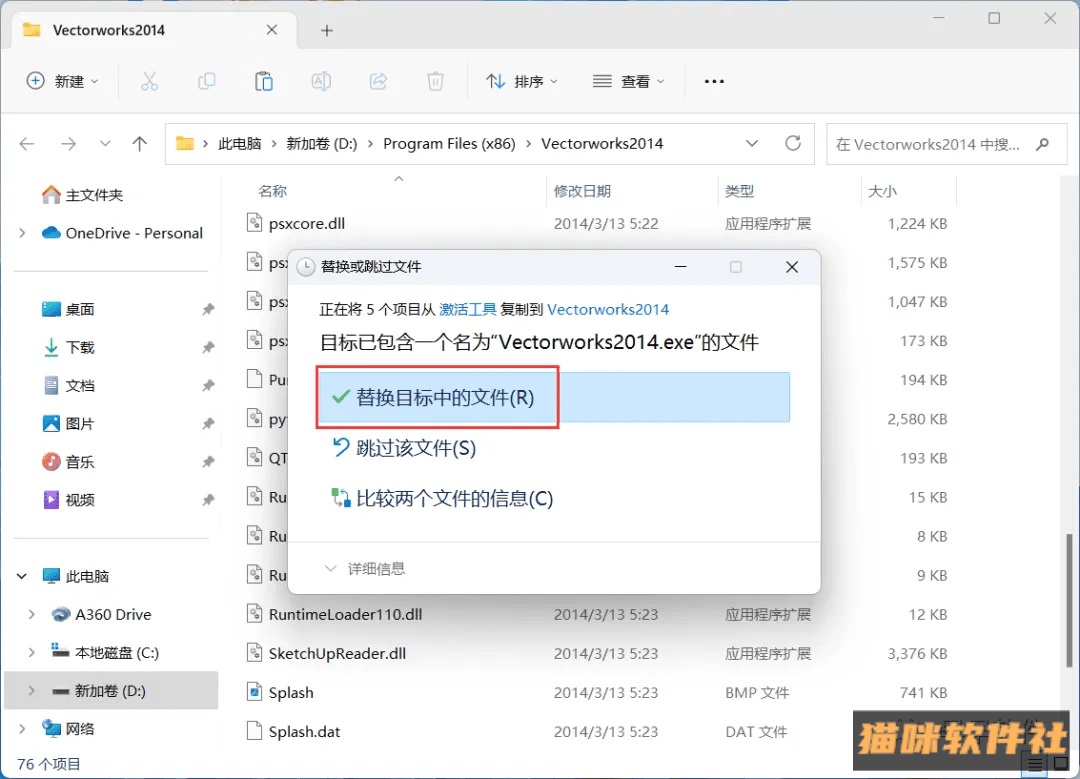Open the 查看 view dropdown
The height and width of the screenshot is (779, 1080).
click(x=629, y=81)
